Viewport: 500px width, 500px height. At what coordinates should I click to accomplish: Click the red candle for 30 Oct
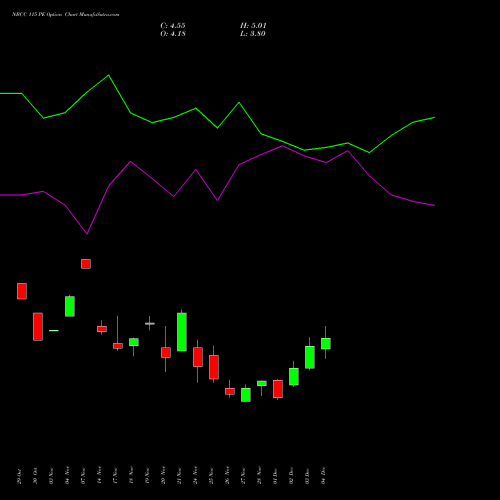coord(38,327)
